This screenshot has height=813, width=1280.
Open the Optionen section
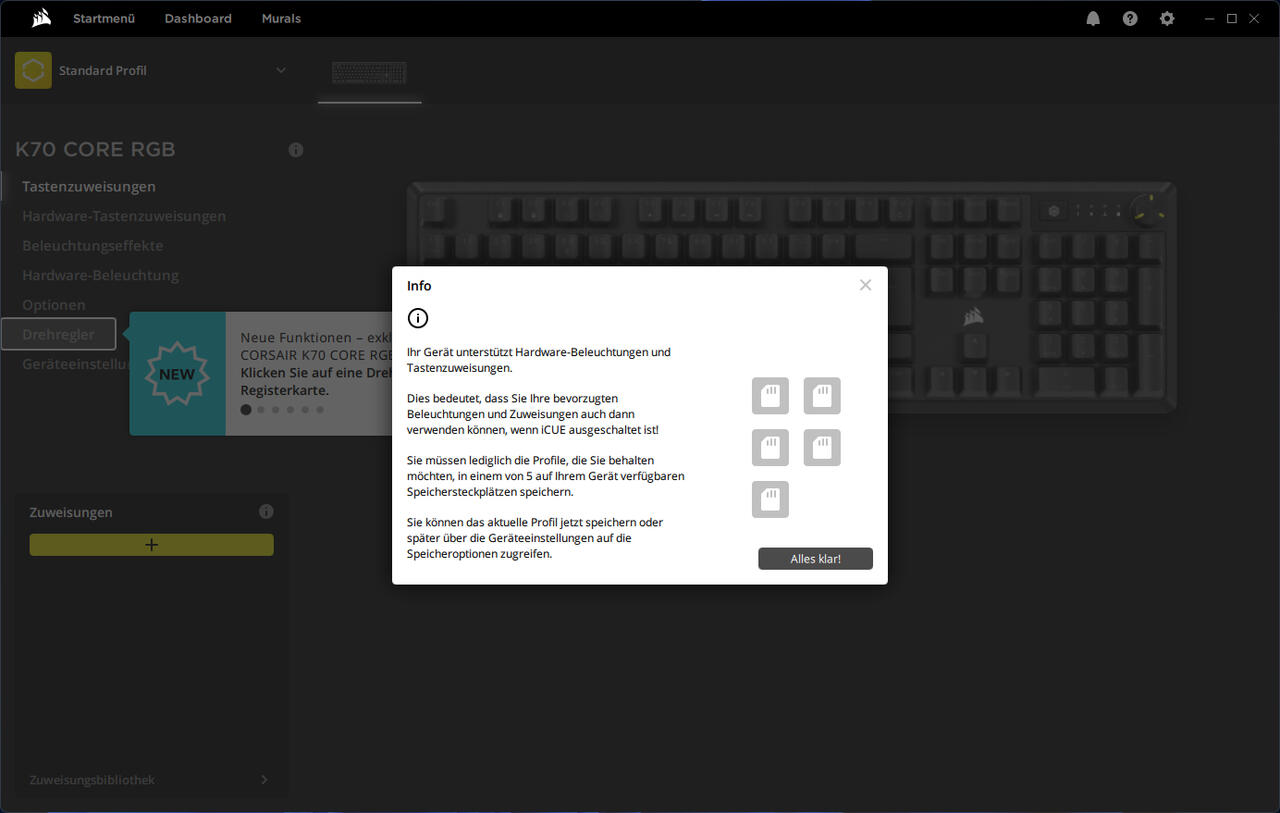coord(54,304)
